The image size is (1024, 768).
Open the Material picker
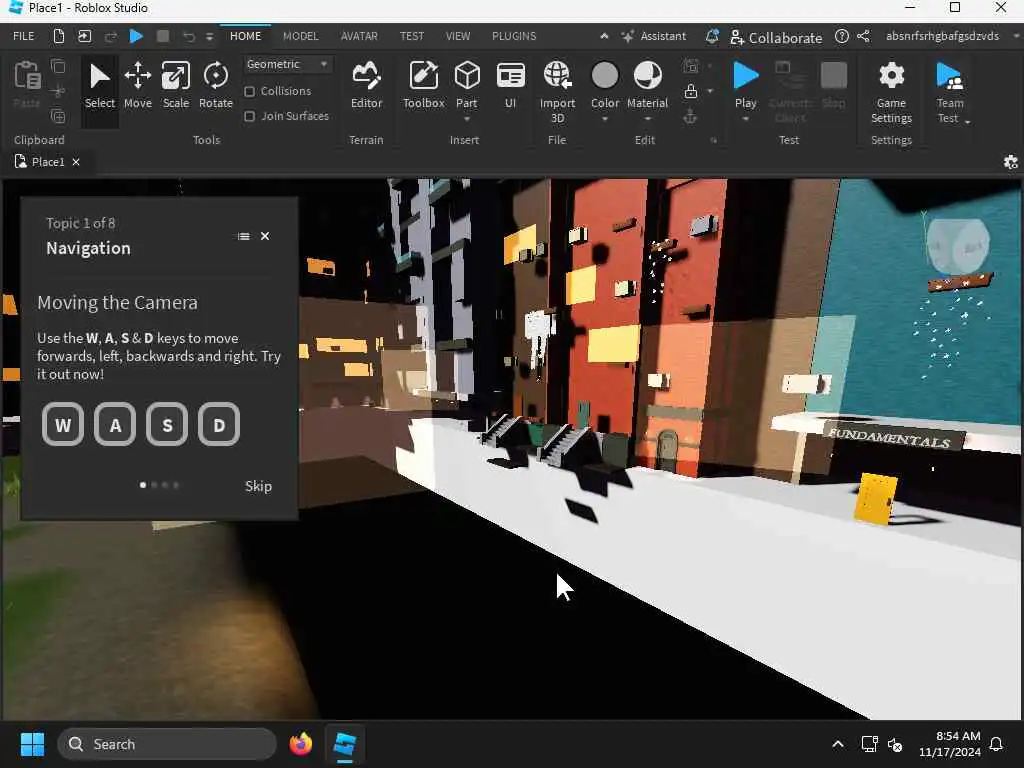click(x=647, y=85)
